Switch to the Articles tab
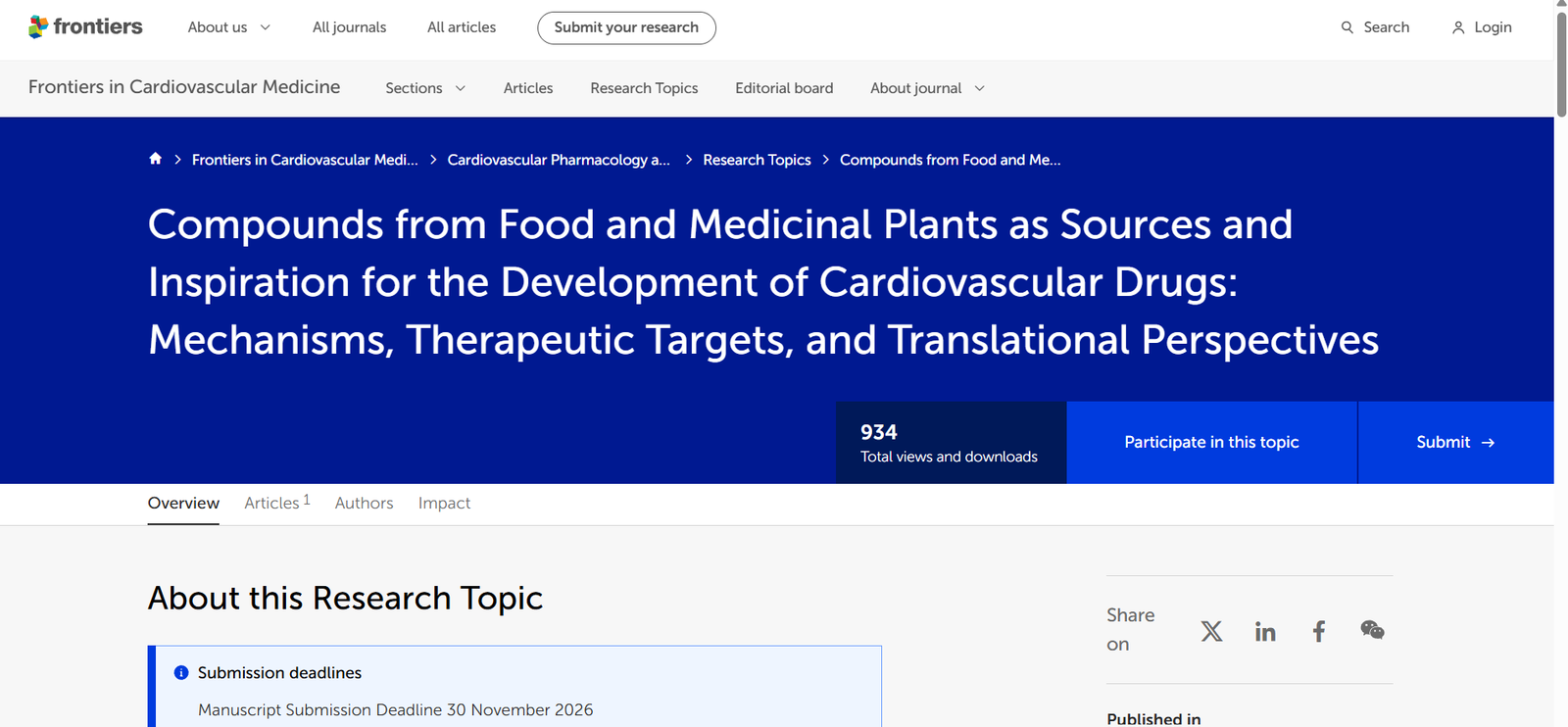 [277, 503]
